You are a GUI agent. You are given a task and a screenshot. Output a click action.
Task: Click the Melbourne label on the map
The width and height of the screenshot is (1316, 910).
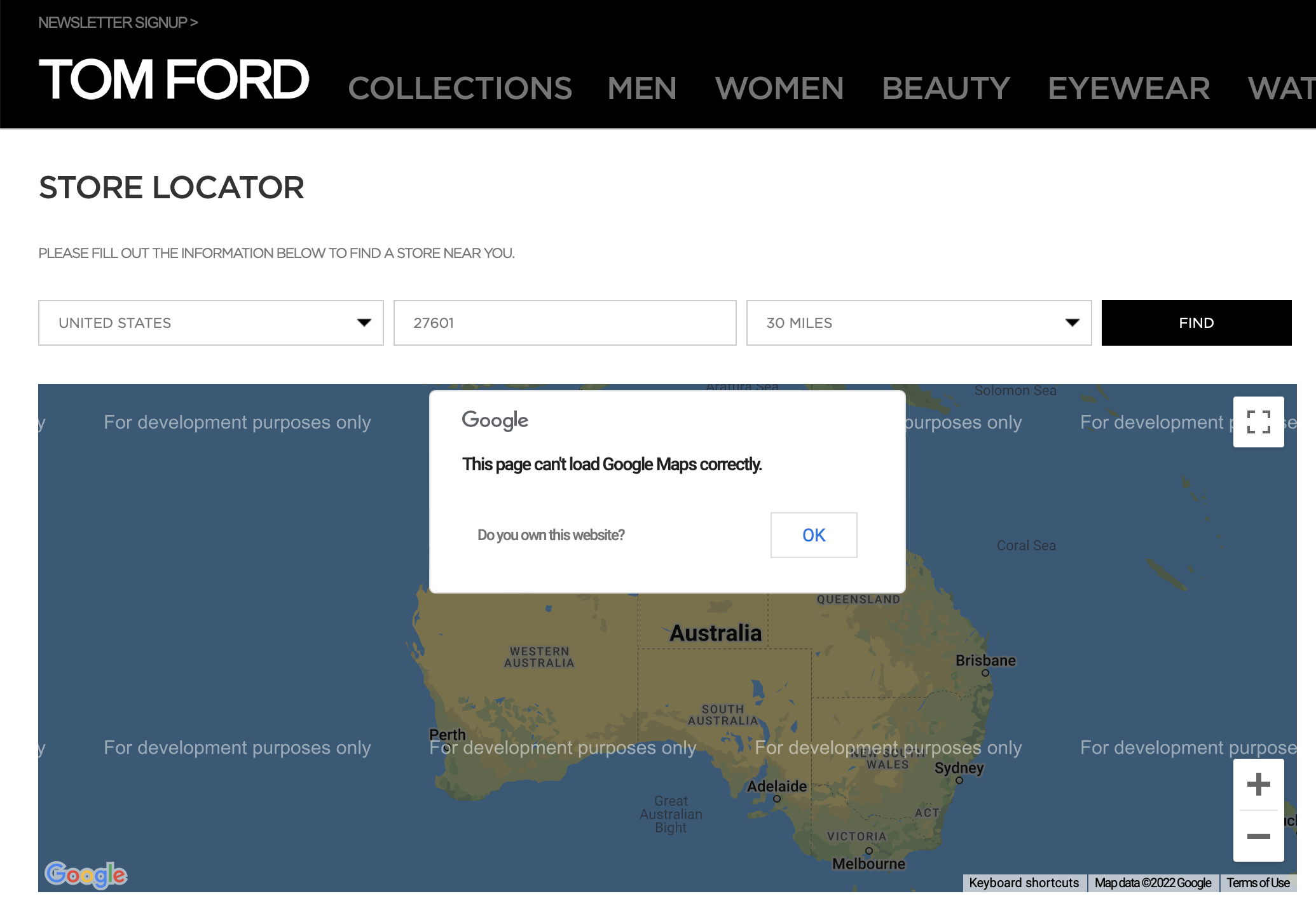868,864
